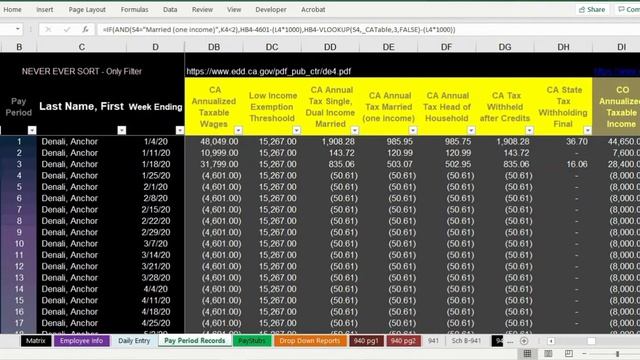Click the edd.ca.gov de4.pdf URL cell
Image resolution: width=640 pixels, height=360 pixels.
point(269,71)
